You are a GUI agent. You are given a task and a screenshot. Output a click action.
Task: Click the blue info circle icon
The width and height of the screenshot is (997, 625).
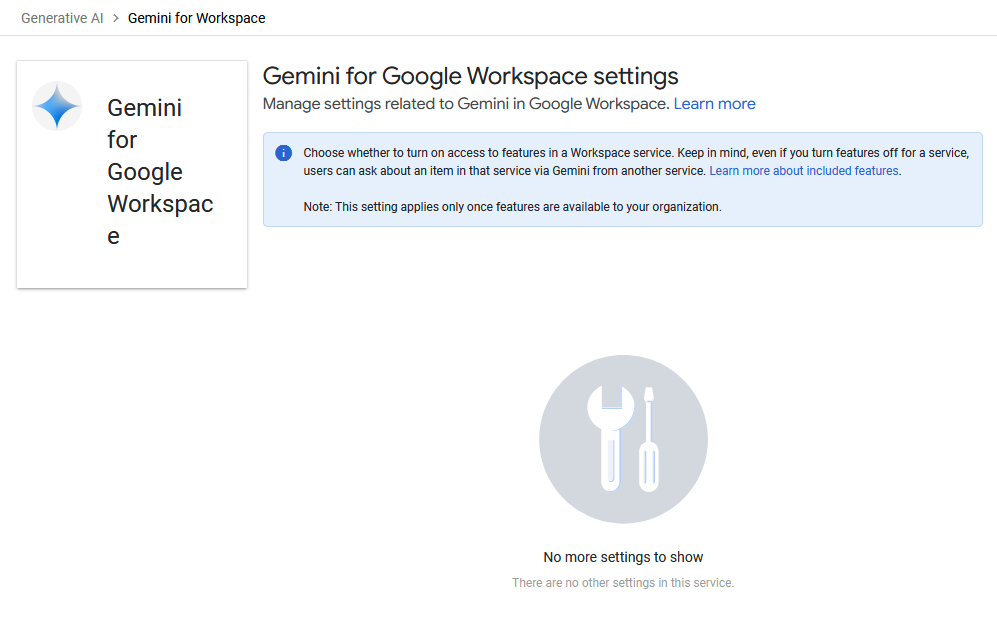coord(284,153)
